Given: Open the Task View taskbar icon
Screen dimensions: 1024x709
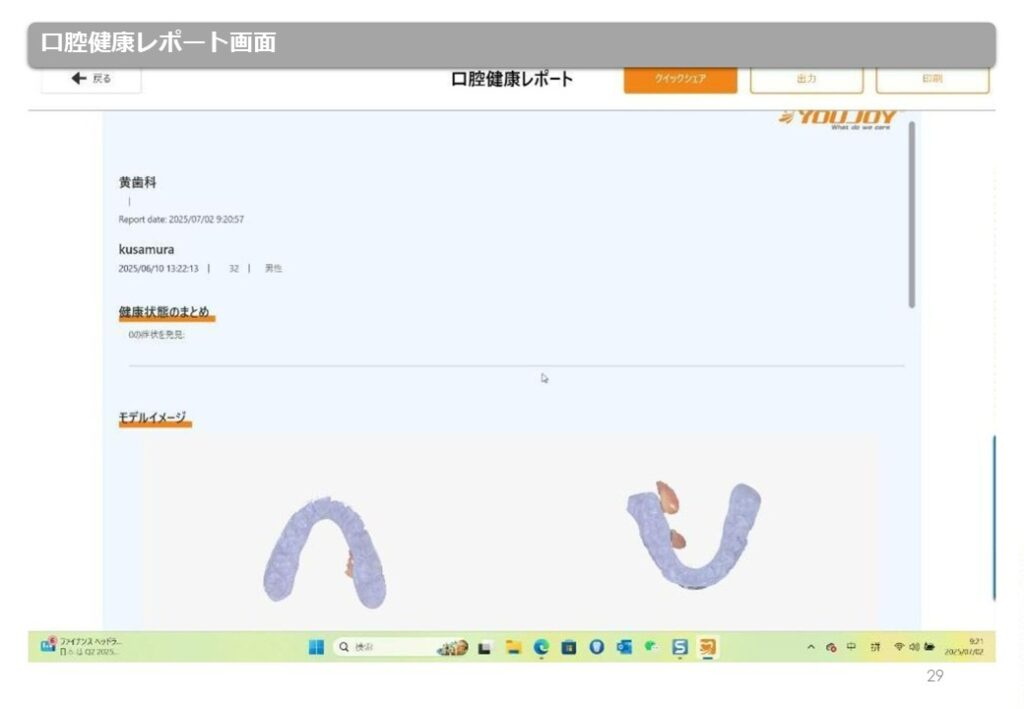Looking at the screenshot, I should coord(485,647).
